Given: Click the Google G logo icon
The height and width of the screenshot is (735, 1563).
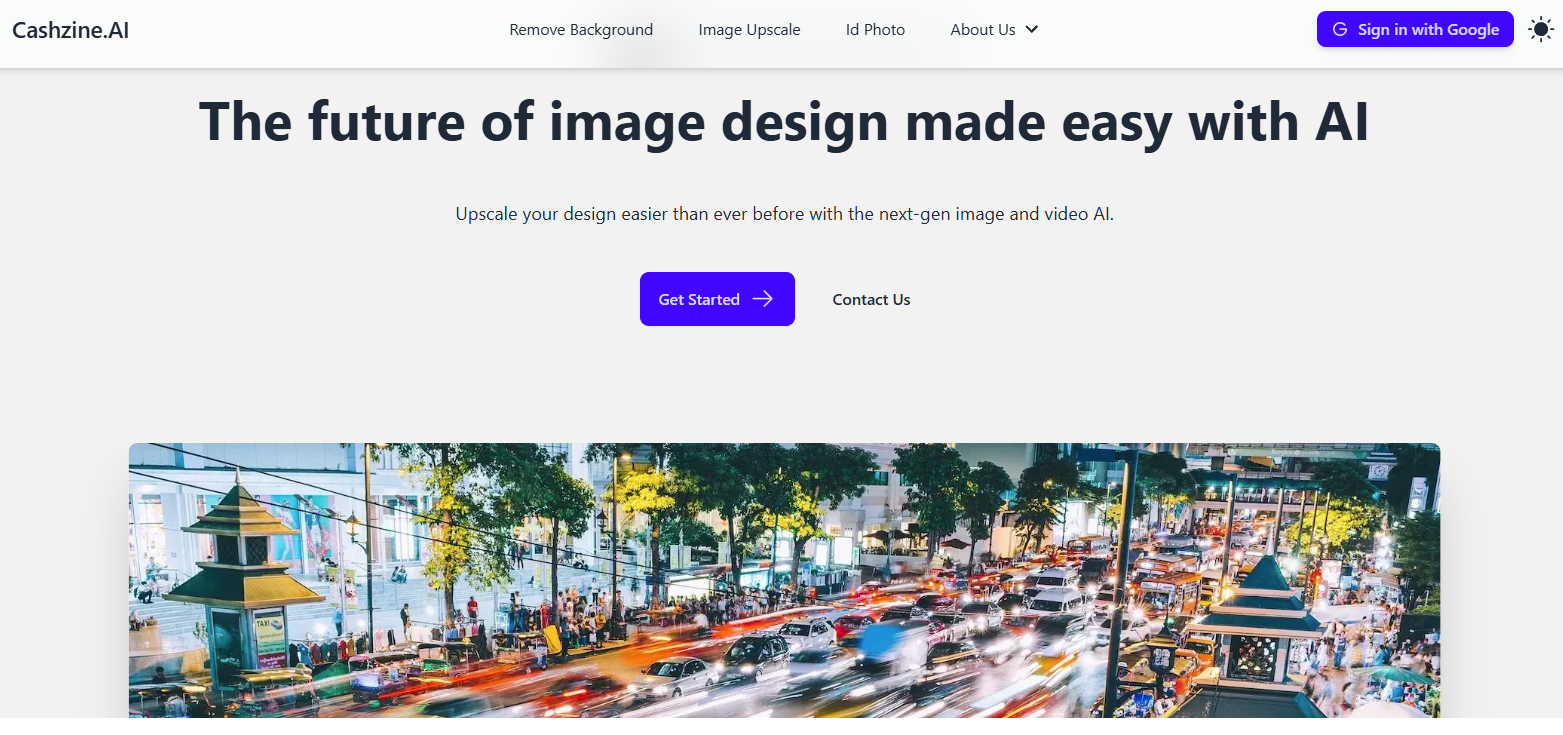Looking at the screenshot, I should [x=1340, y=30].
